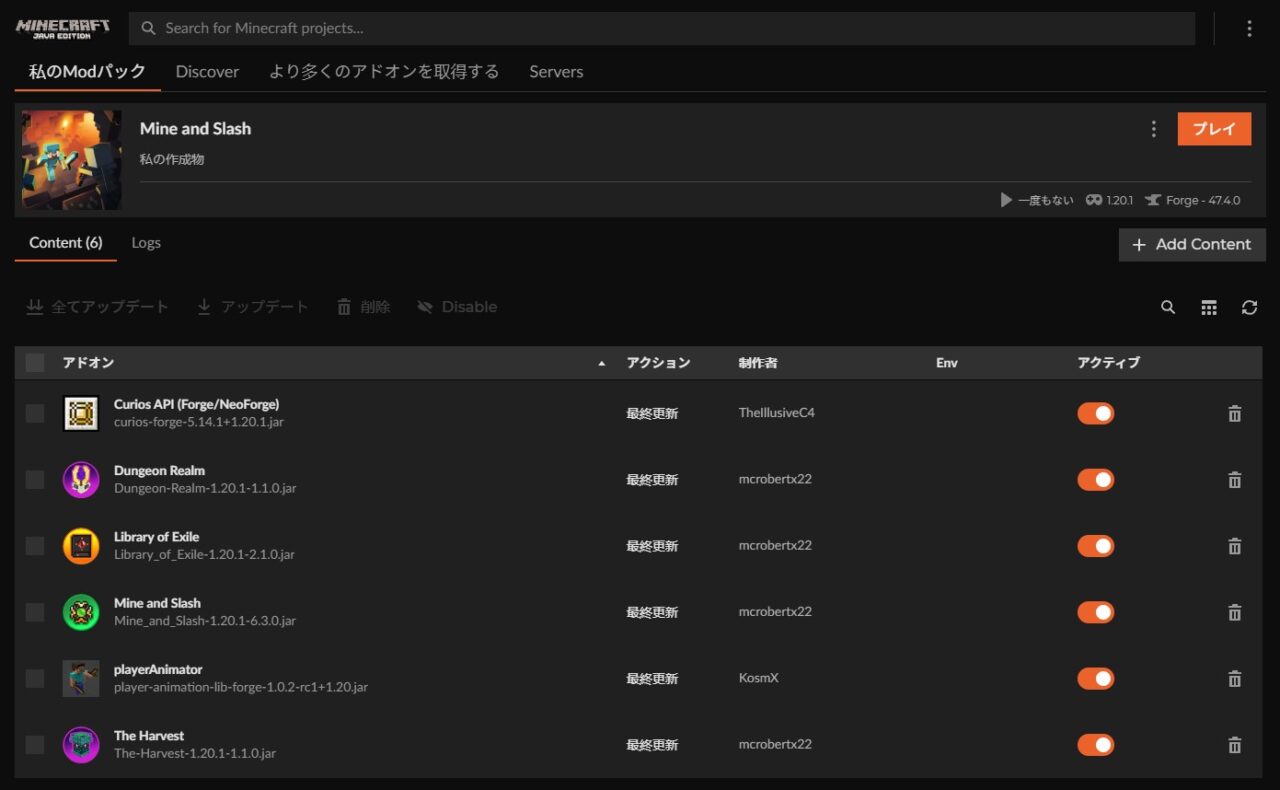Image resolution: width=1280 pixels, height=790 pixels.
Task: Toggle Library of Exile active switch
Action: tap(1096, 546)
